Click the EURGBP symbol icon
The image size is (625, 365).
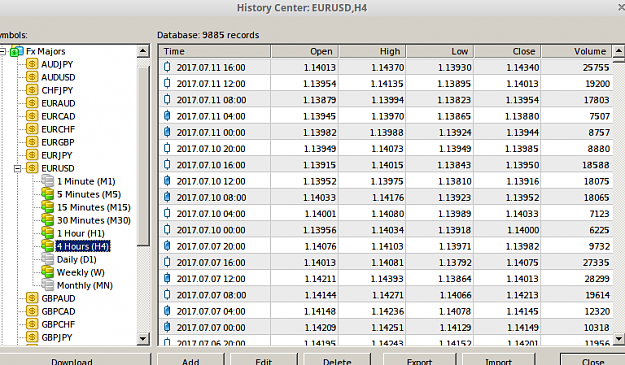[x=32, y=142]
